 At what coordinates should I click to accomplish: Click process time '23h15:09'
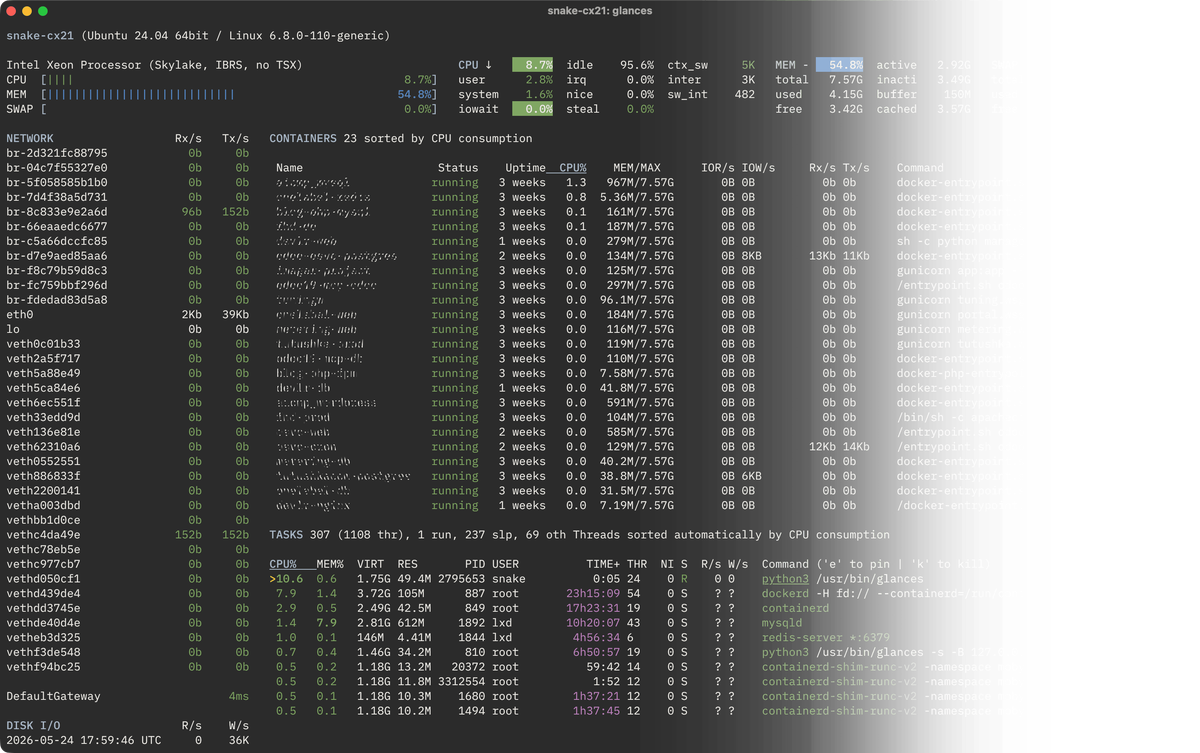[593, 594]
